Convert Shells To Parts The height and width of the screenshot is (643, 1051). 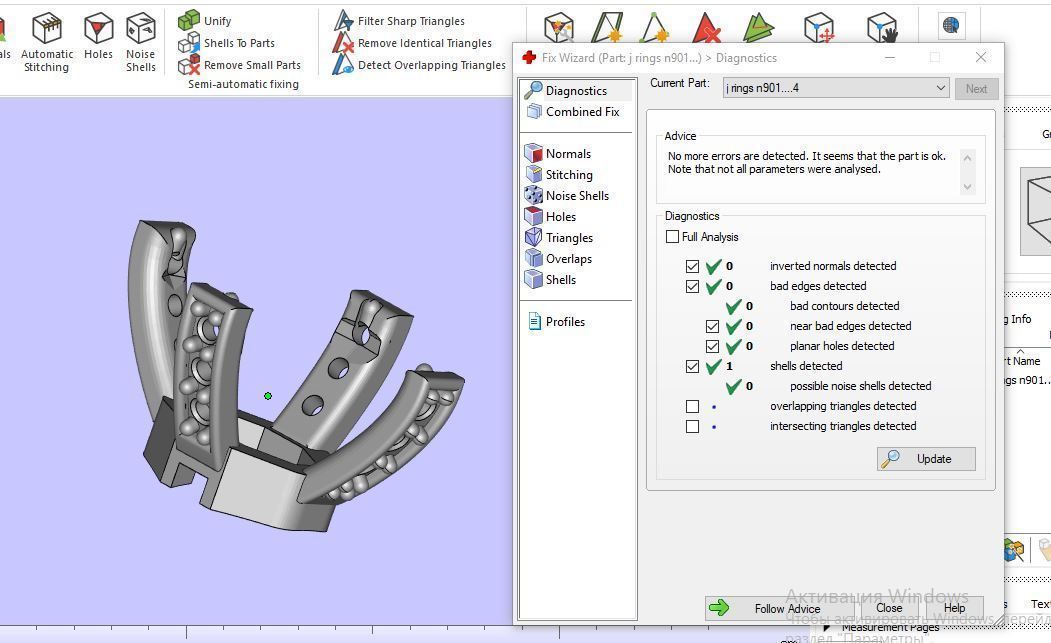coord(227,43)
